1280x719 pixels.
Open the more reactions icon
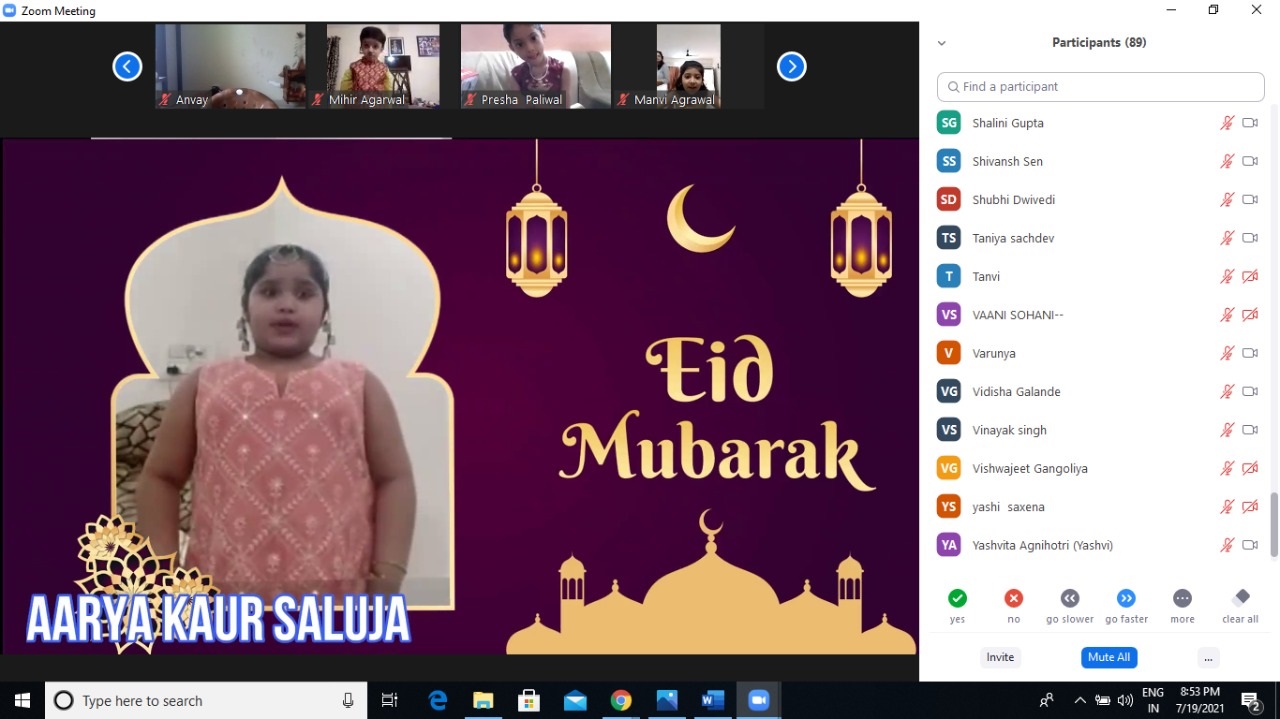click(x=1182, y=598)
